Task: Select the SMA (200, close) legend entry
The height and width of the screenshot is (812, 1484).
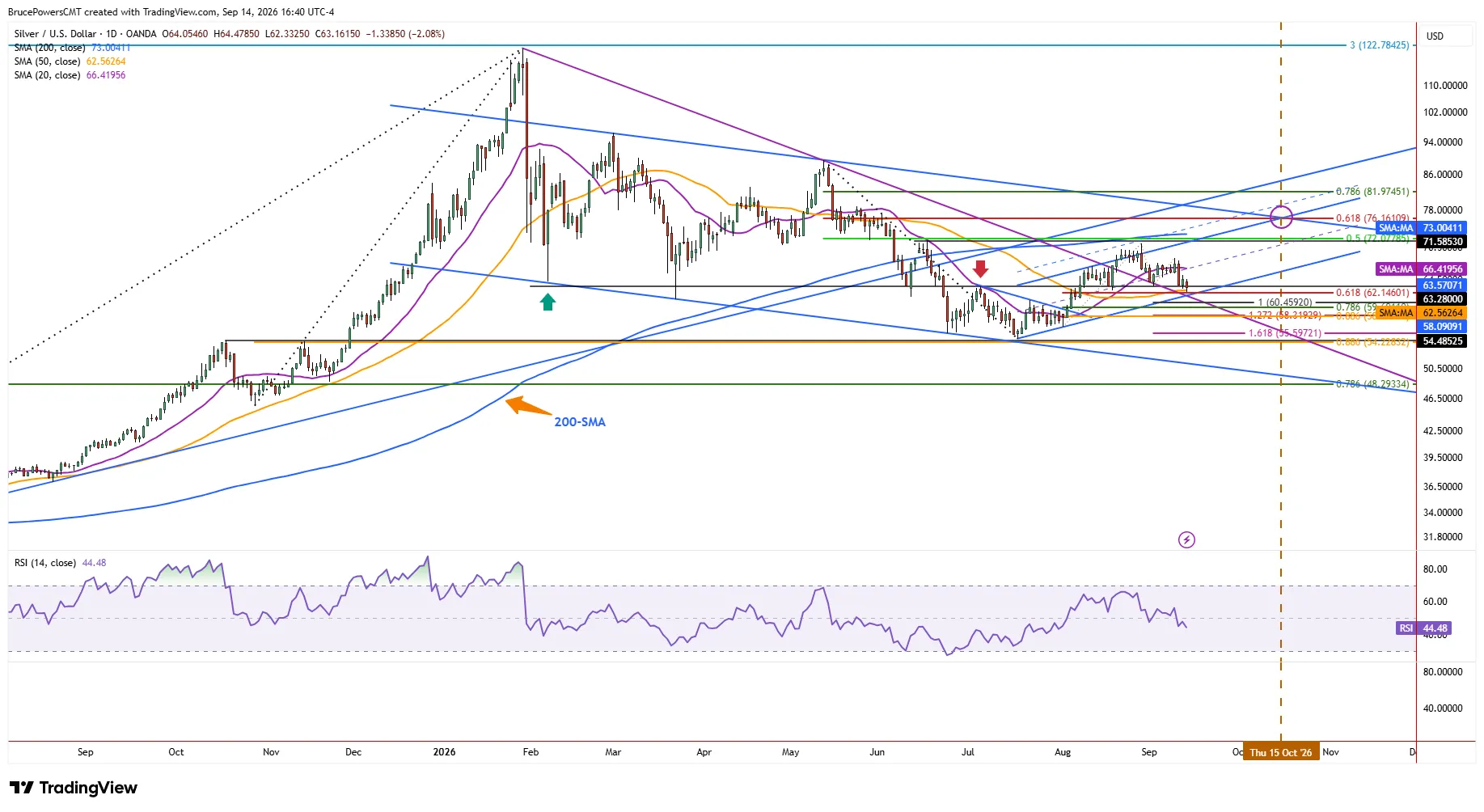Action: [x=72, y=48]
